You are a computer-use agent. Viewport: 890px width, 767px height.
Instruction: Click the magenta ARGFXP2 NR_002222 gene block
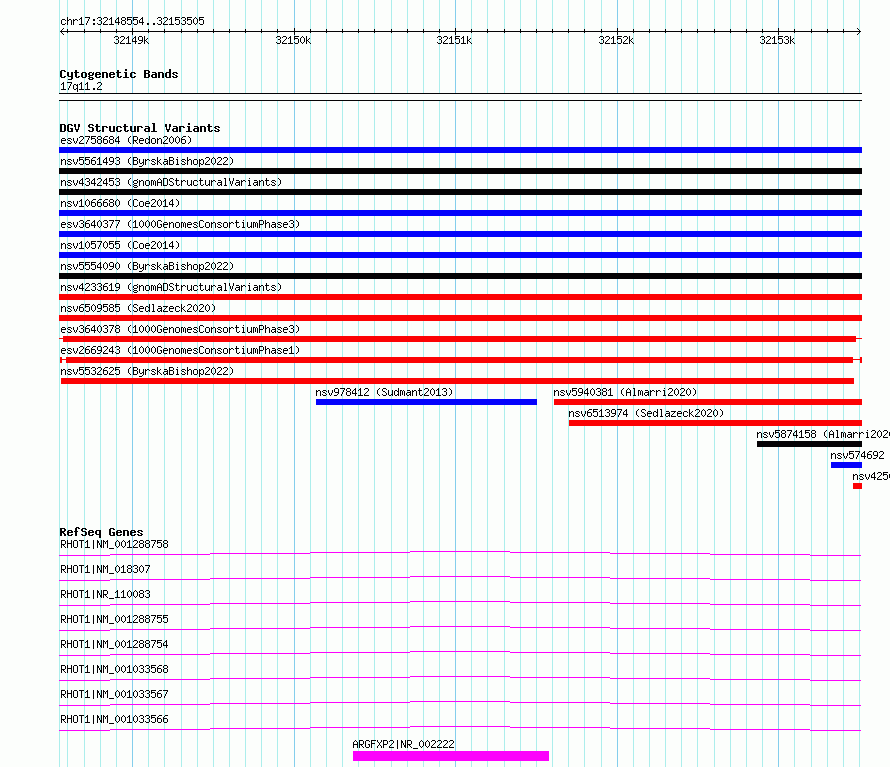pyautogui.click(x=451, y=756)
